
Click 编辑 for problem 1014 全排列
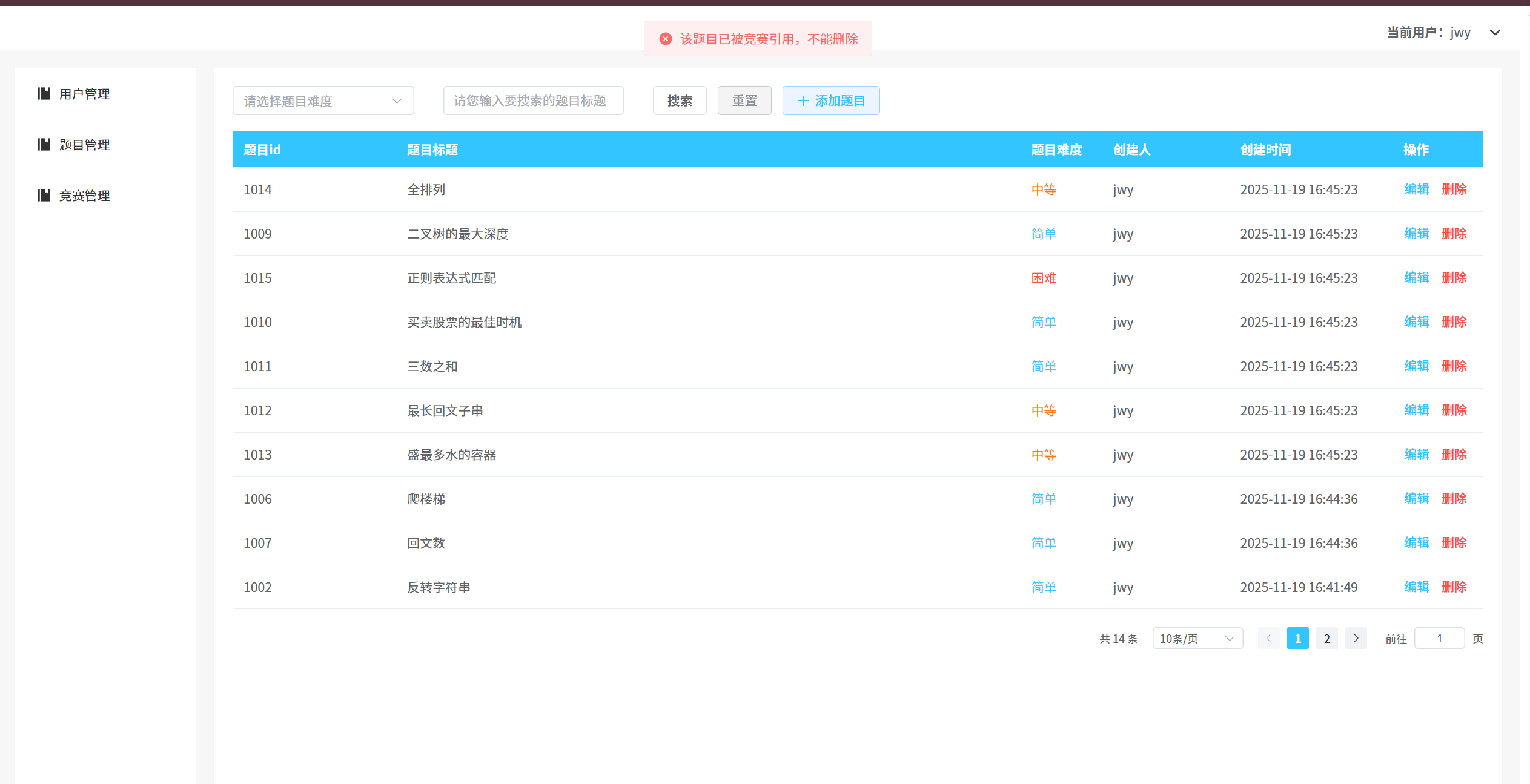(x=1416, y=189)
